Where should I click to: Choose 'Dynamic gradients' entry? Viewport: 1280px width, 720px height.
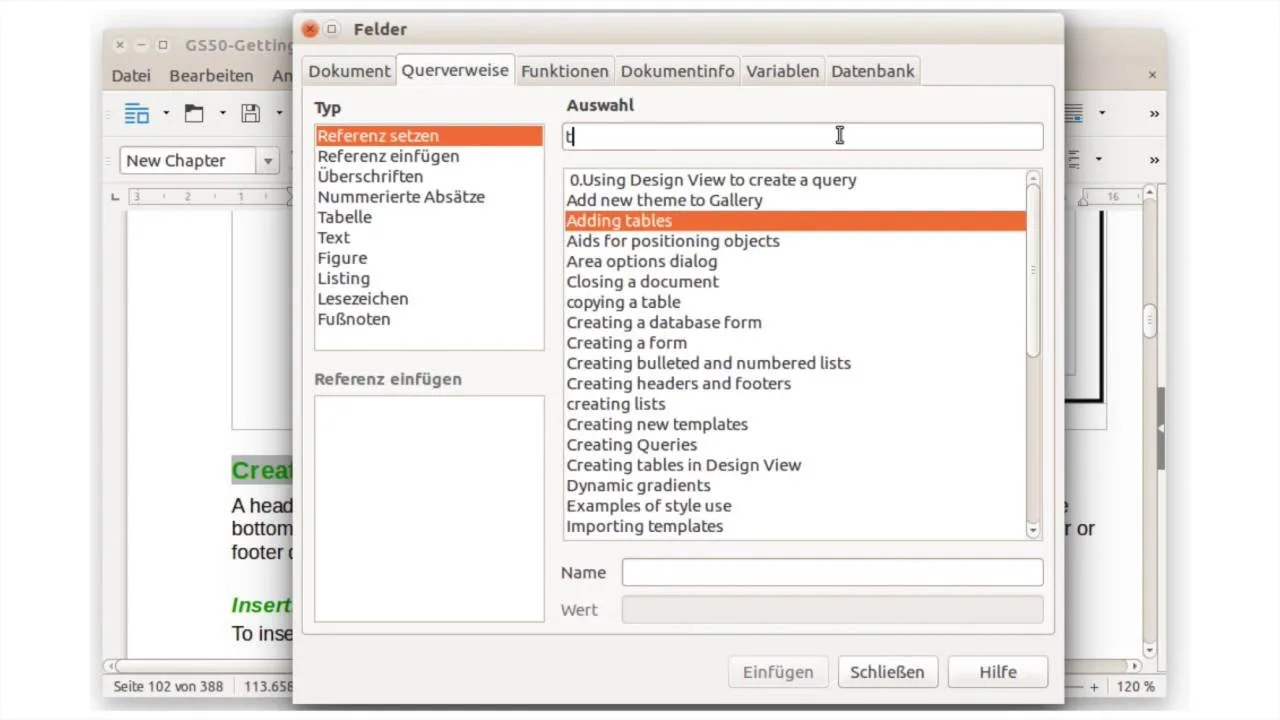pyautogui.click(x=795, y=485)
